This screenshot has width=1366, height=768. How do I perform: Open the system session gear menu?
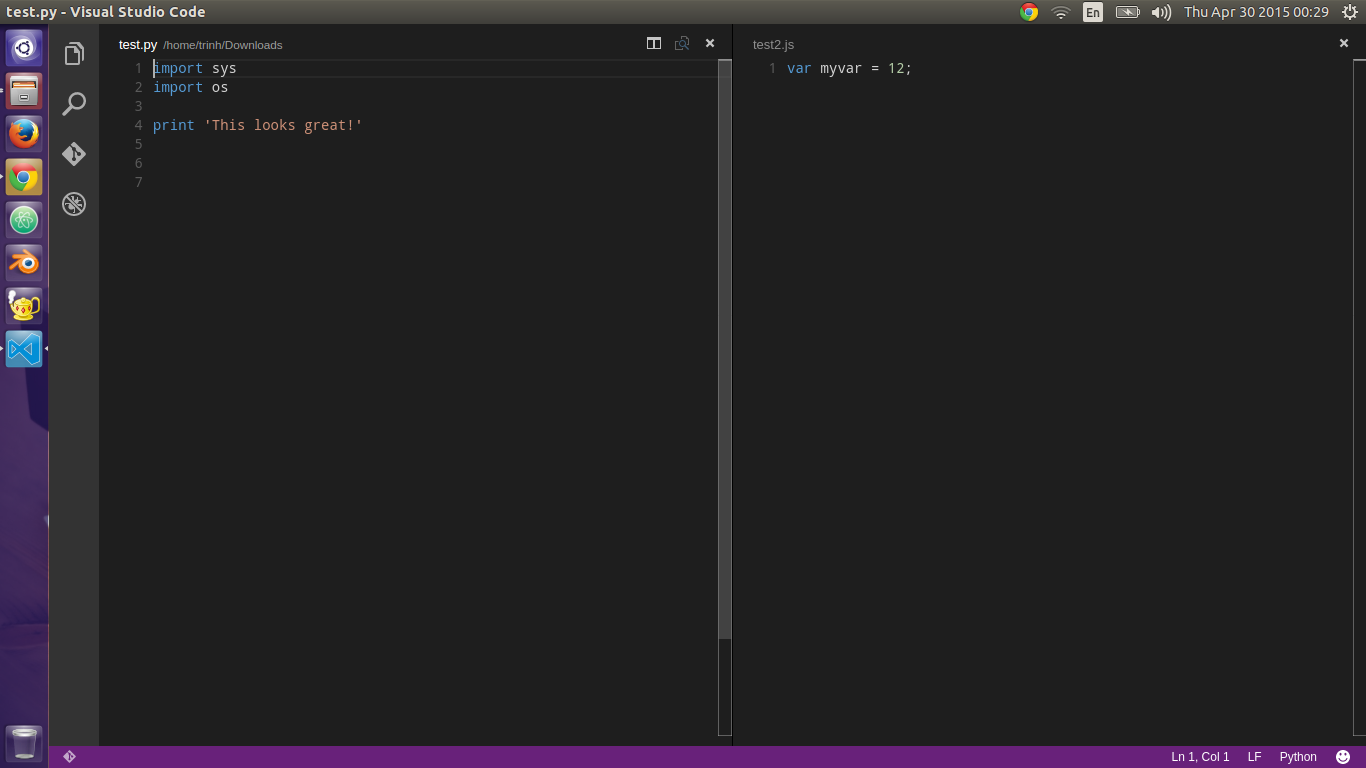(1349, 12)
